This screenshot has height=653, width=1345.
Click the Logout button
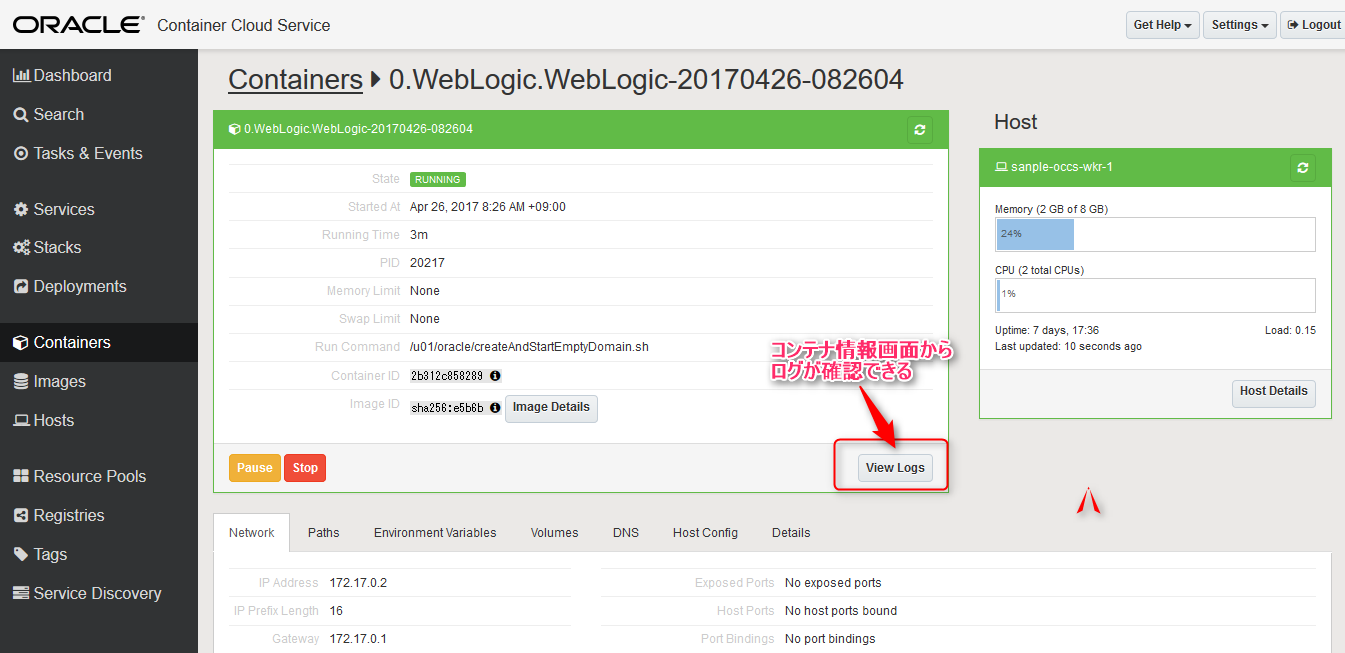pyautogui.click(x=1313, y=25)
